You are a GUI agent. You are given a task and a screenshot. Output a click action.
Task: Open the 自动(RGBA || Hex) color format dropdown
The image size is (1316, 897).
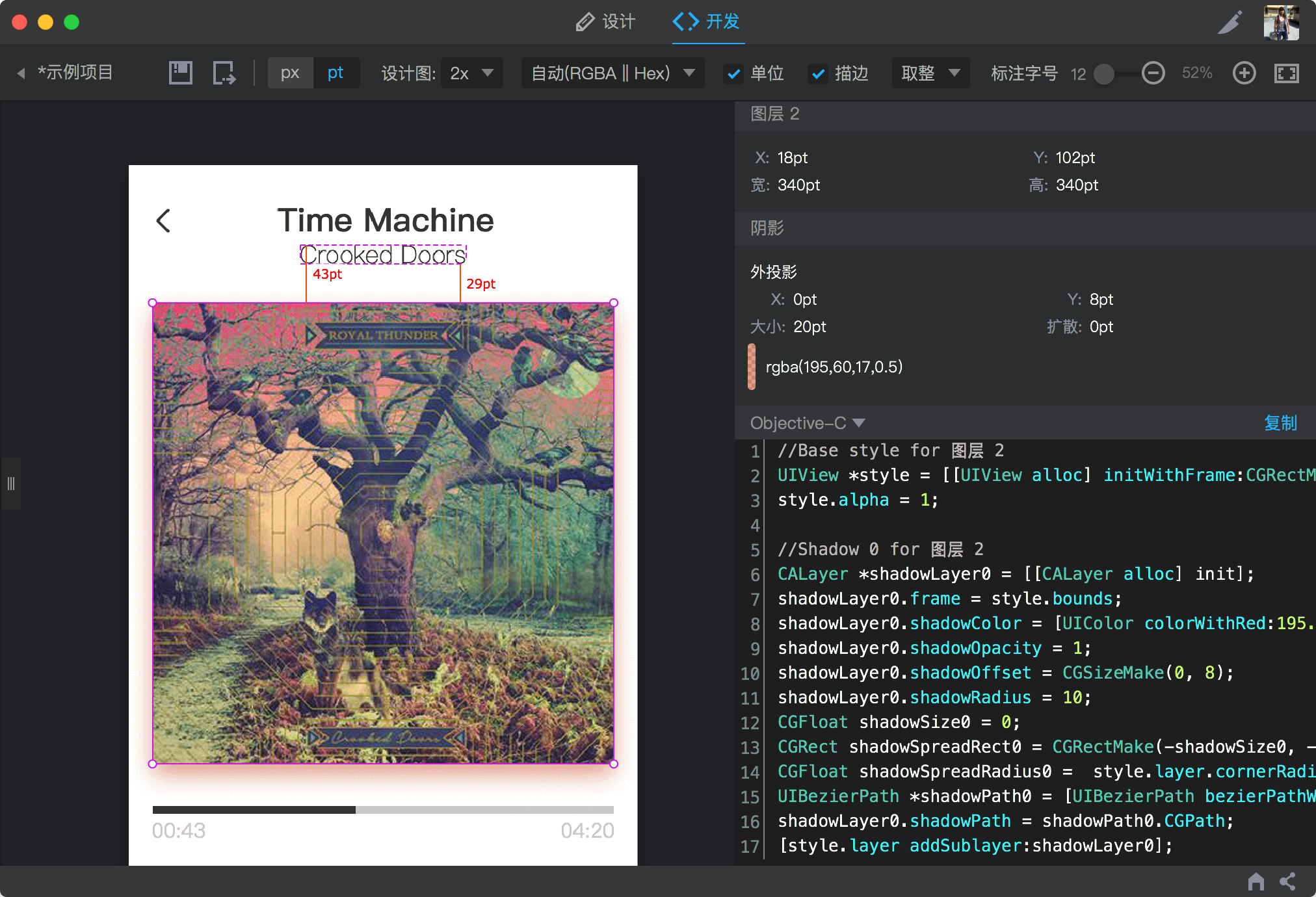pos(612,73)
